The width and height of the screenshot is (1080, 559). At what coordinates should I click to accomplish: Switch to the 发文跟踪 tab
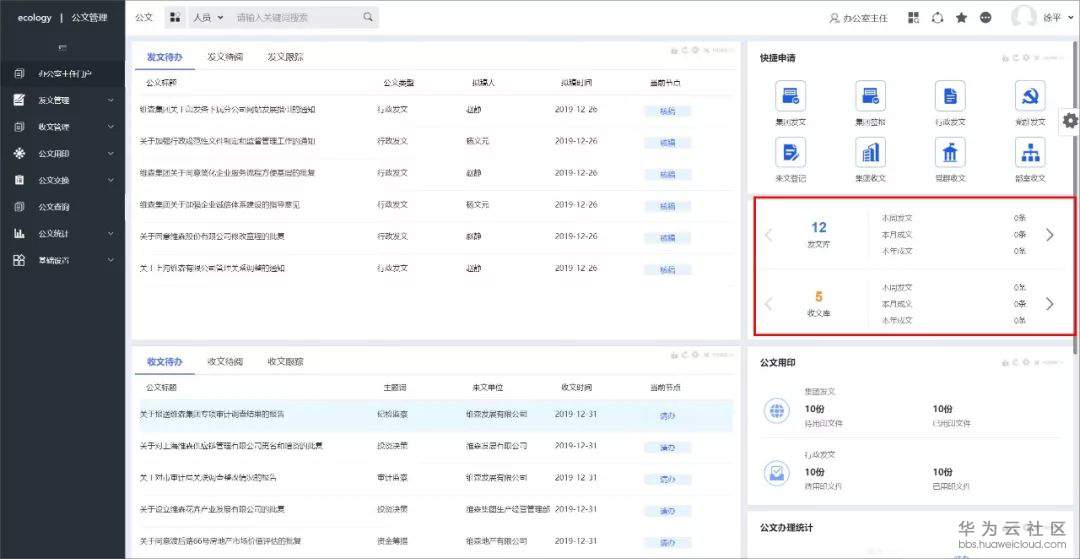click(285, 57)
